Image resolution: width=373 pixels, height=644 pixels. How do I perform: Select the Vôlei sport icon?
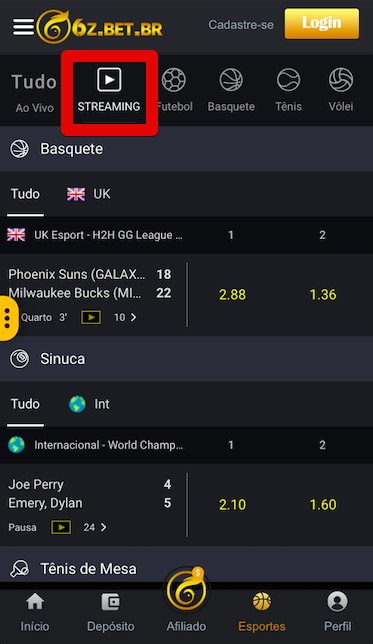(341, 80)
